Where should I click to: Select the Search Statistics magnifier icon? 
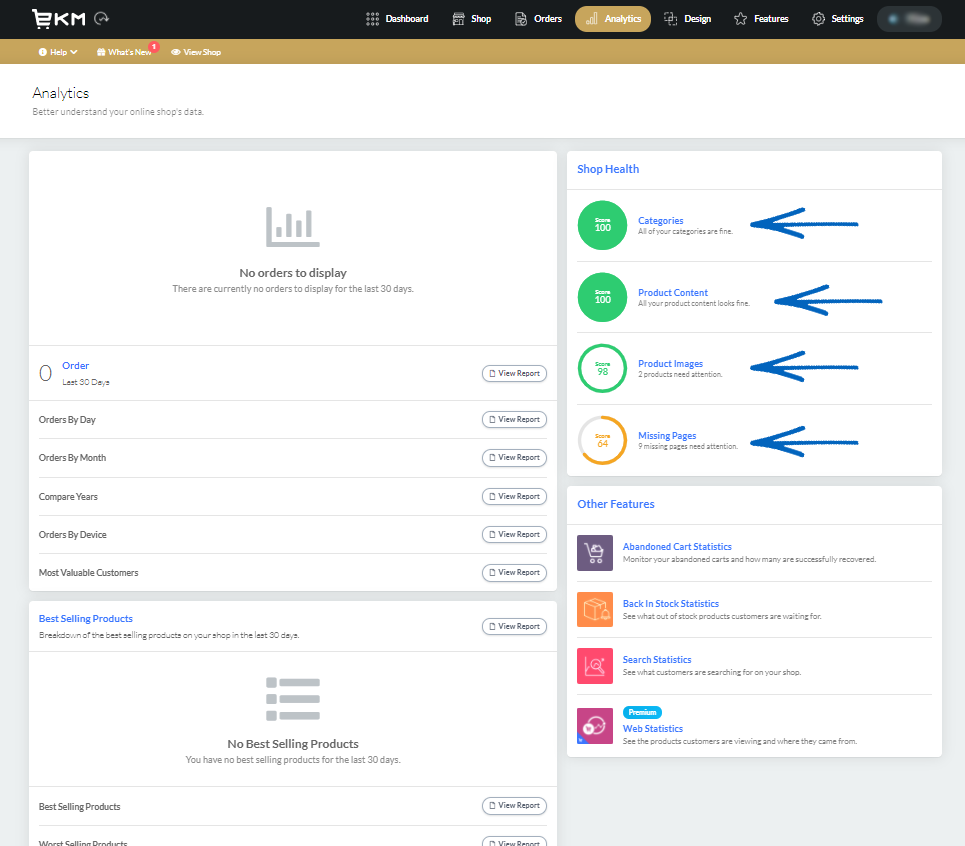tap(595, 666)
